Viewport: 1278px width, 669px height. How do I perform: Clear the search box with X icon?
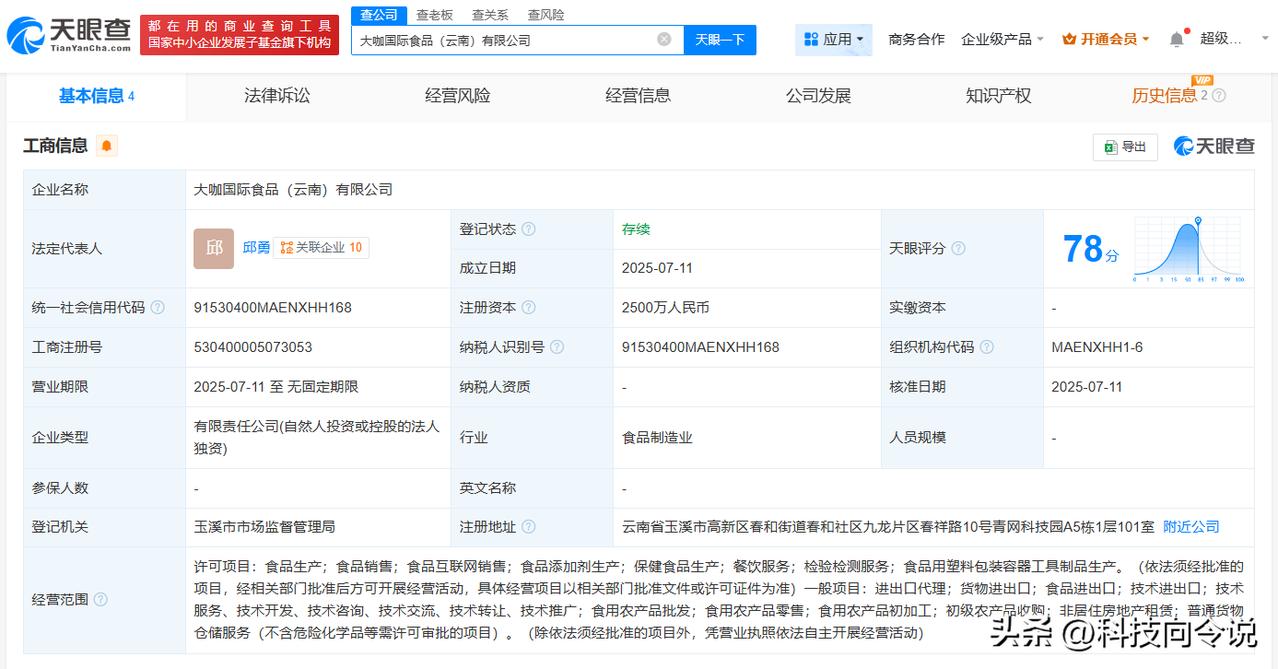pyautogui.click(x=664, y=39)
